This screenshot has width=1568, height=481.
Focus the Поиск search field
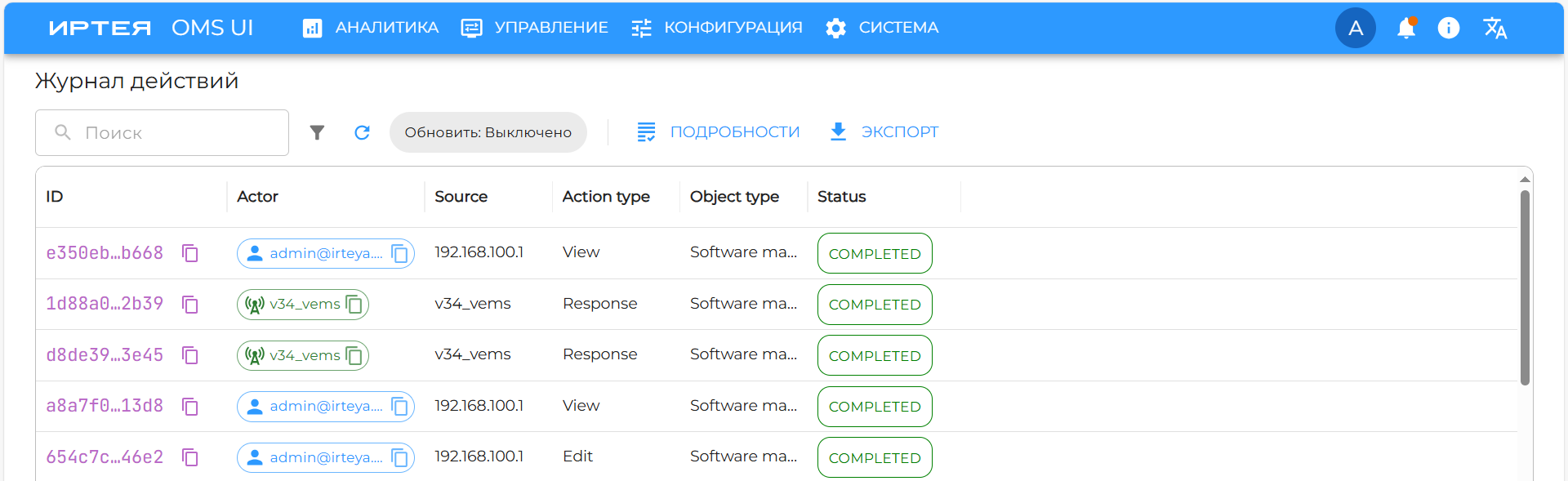pos(171,132)
